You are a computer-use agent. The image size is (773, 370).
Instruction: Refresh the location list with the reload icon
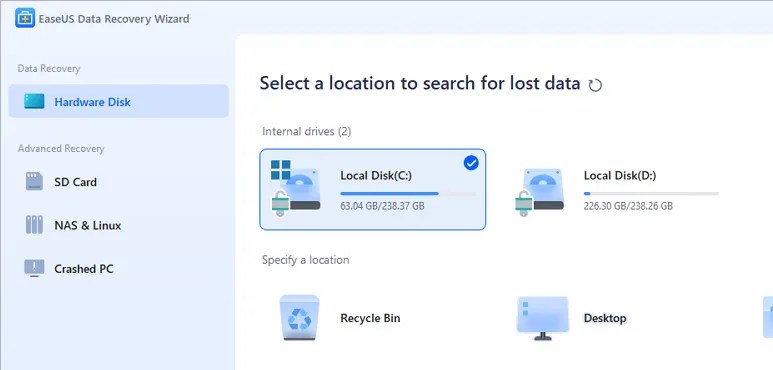click(595, 85)
